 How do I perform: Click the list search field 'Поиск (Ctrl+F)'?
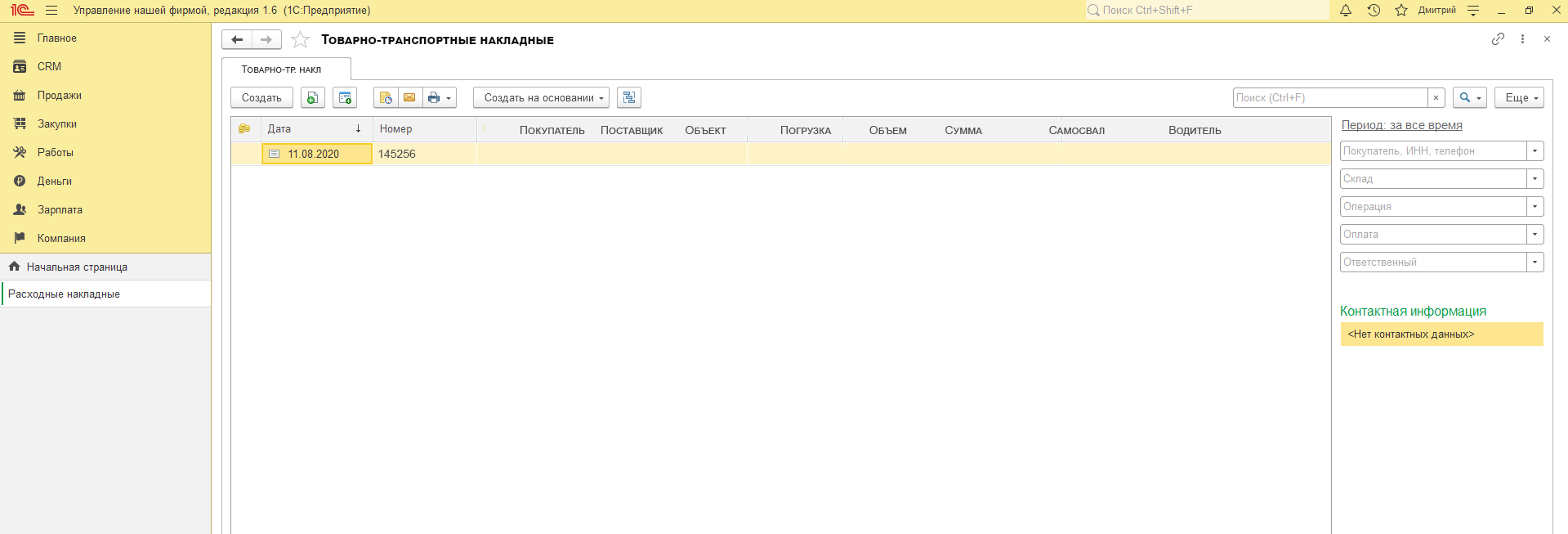click(1329, 98)
